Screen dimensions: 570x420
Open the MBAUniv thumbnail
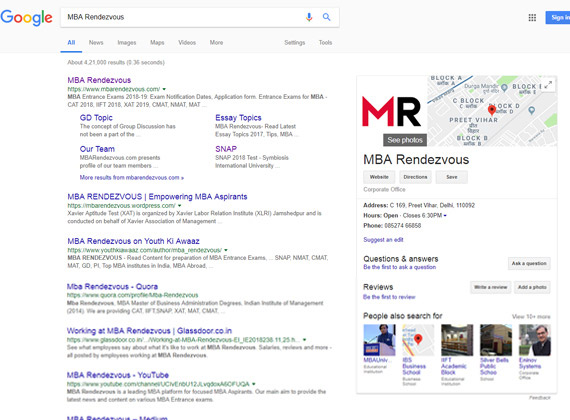(x=379, y=340)
